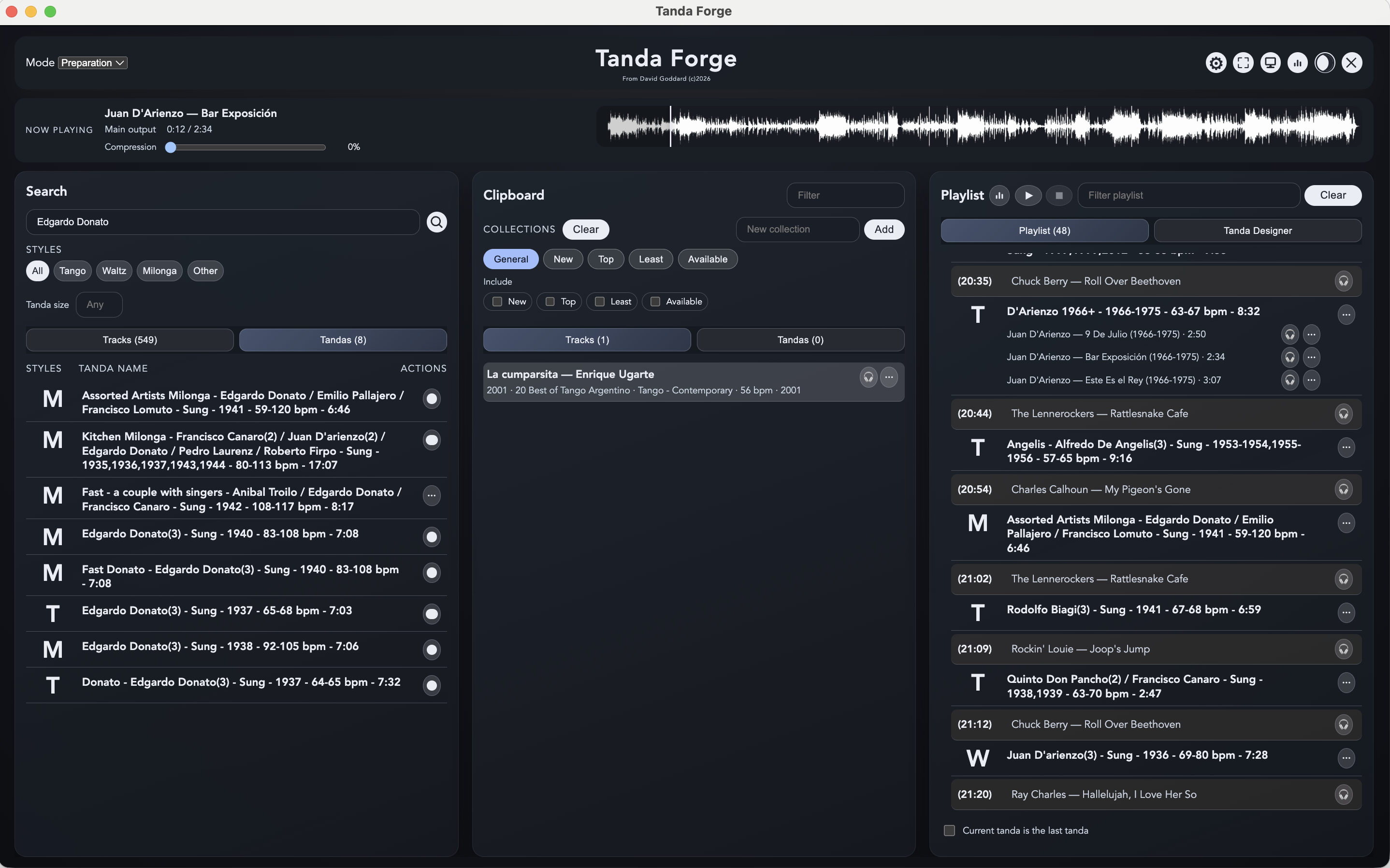Image resolution: width=1390 pixels, height=868 pixels.
Task: Focus the Filter playlist field
Action: pyautogui.click(x=1188, y=195)
